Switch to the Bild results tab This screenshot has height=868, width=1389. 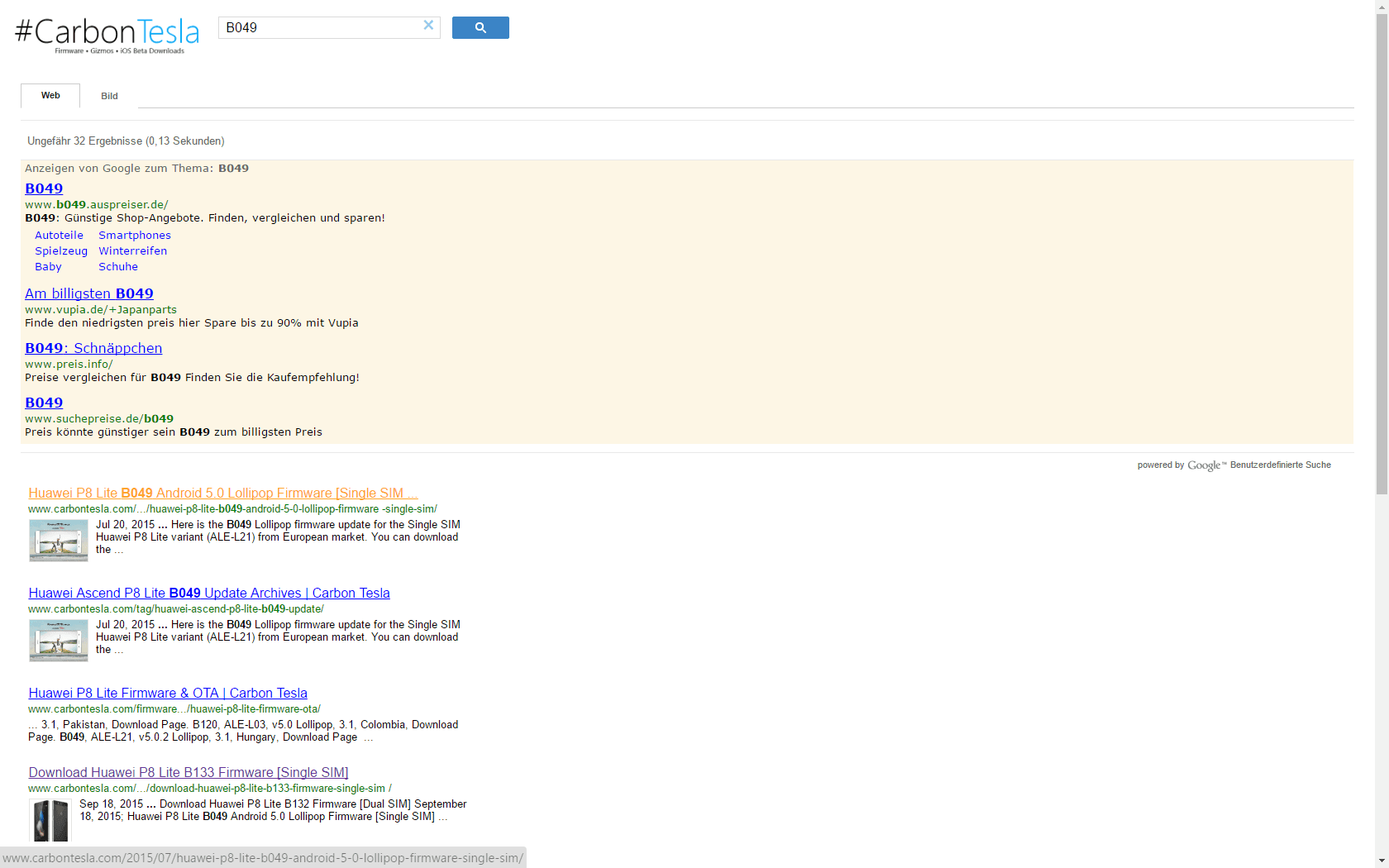click(x=109, y=96)
